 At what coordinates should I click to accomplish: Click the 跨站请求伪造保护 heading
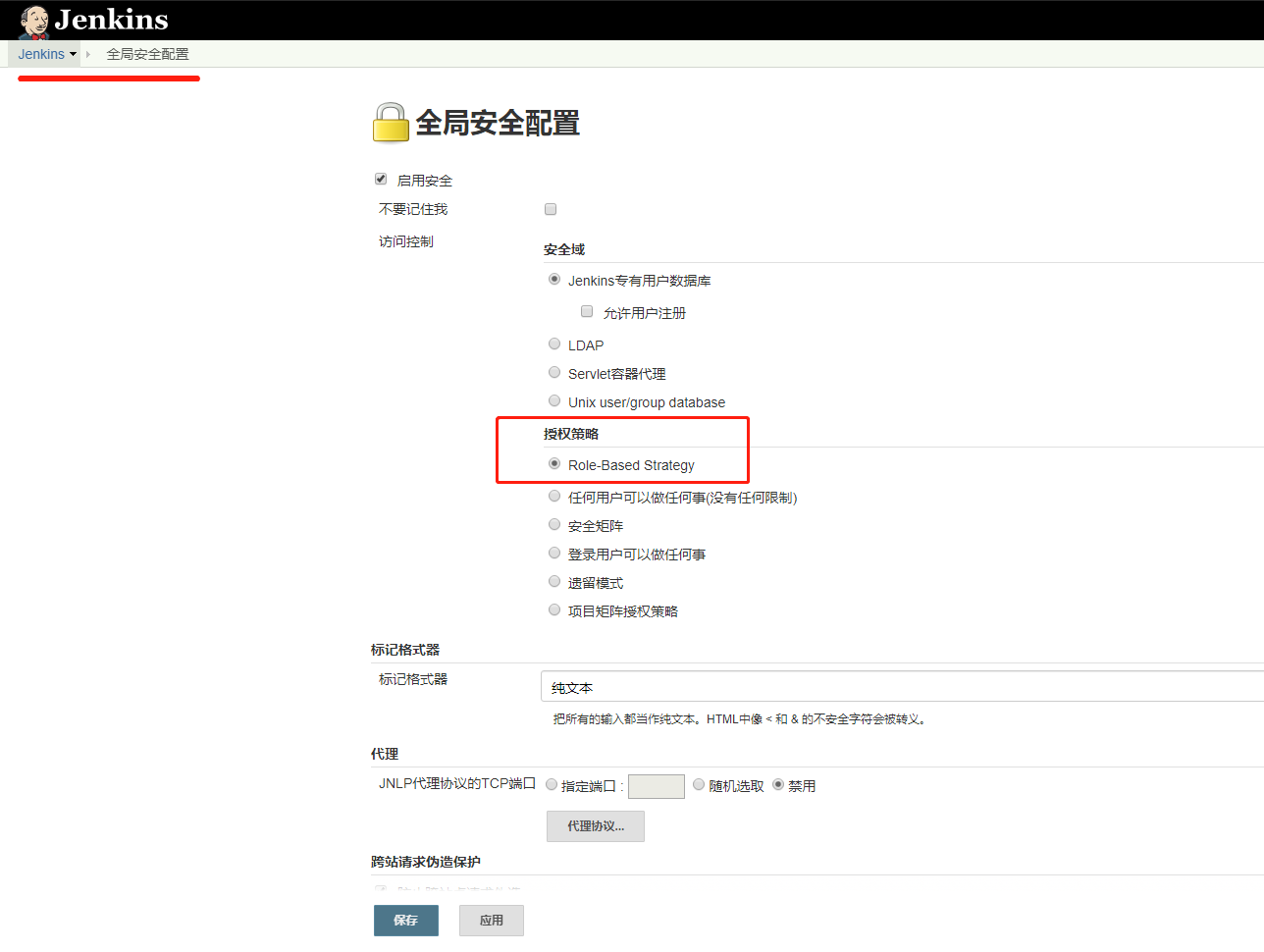pyautogui.click(x=426, y=862)
